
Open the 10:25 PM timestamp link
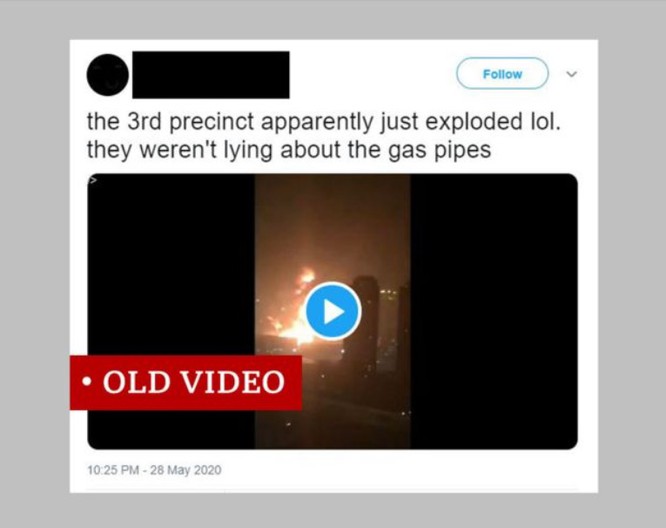(x=155, y=469)
